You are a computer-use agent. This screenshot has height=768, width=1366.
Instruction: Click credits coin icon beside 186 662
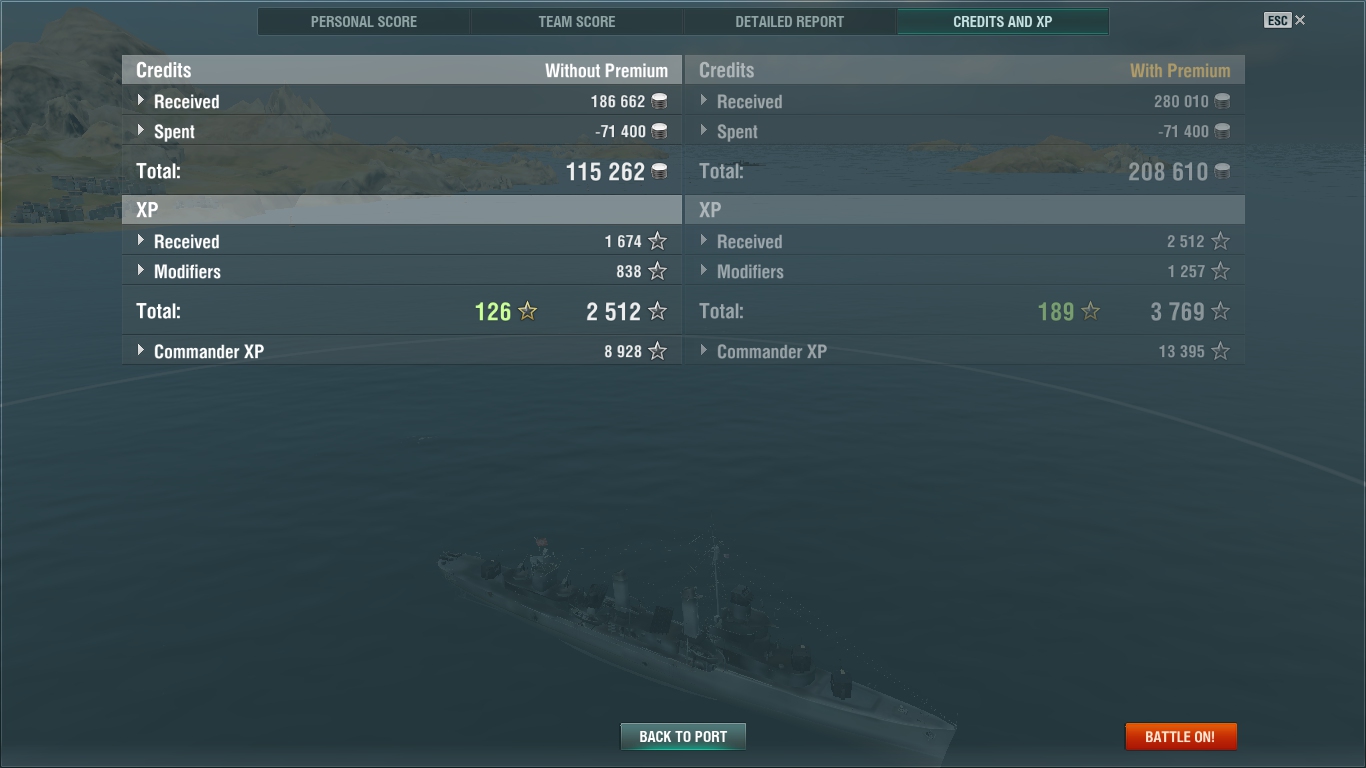pos(659,101)
